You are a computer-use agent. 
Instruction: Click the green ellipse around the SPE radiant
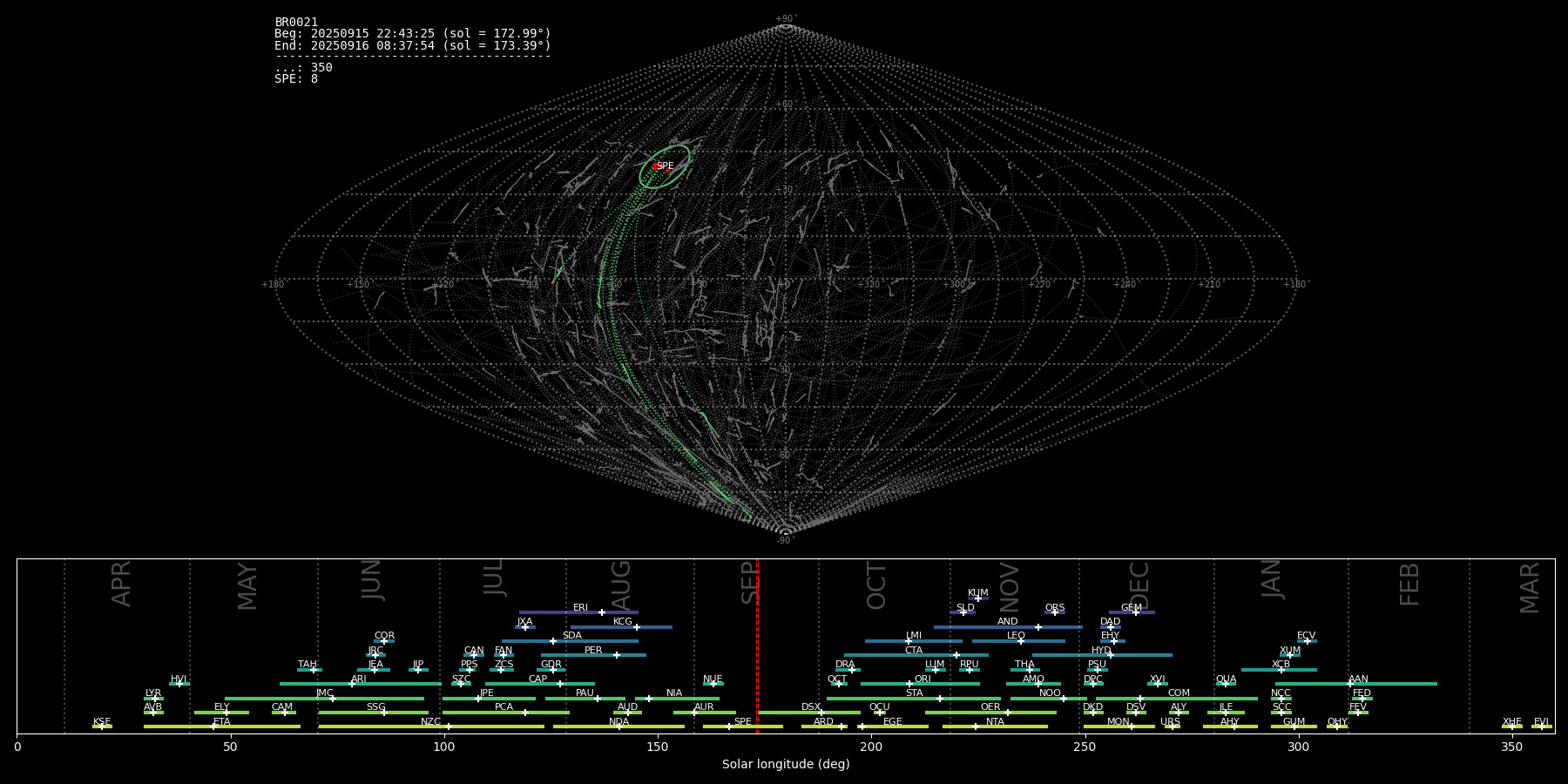[x=665, y=166]
